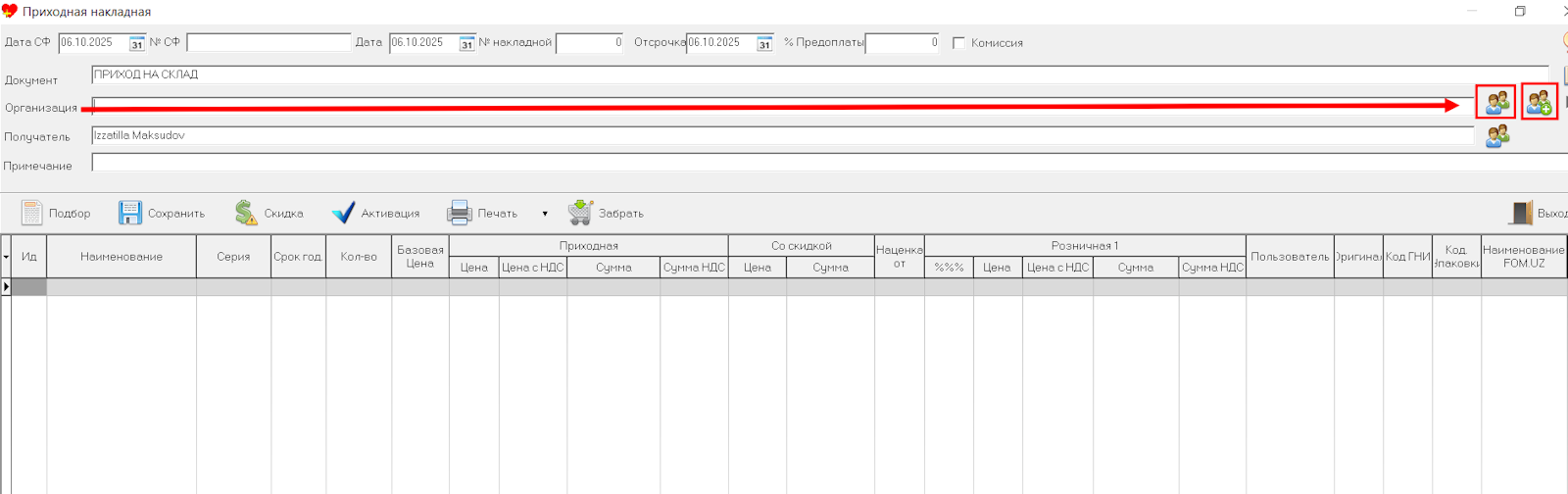Viewport: 1568px width, 494px height.
Task: Click Сумма header under Со скидкой
Action: point(831,268)
